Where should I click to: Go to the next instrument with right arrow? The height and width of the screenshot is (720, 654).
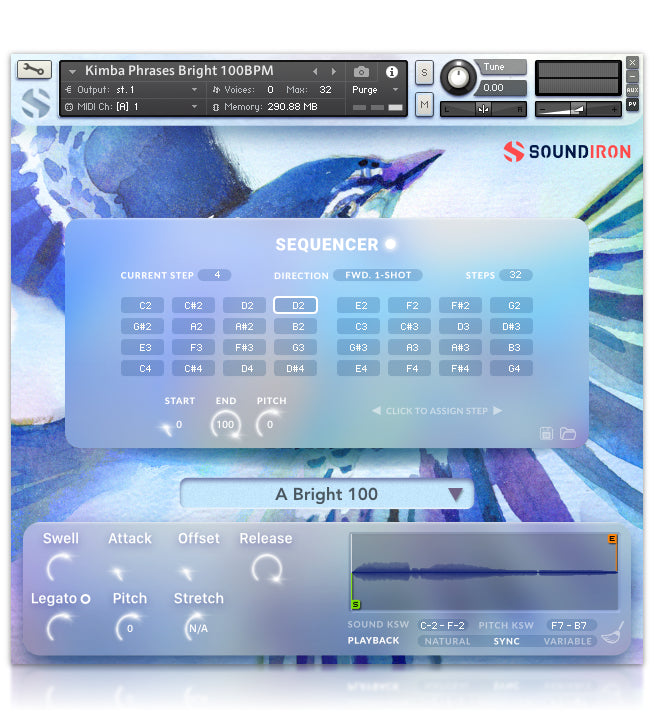pos(336,72)
